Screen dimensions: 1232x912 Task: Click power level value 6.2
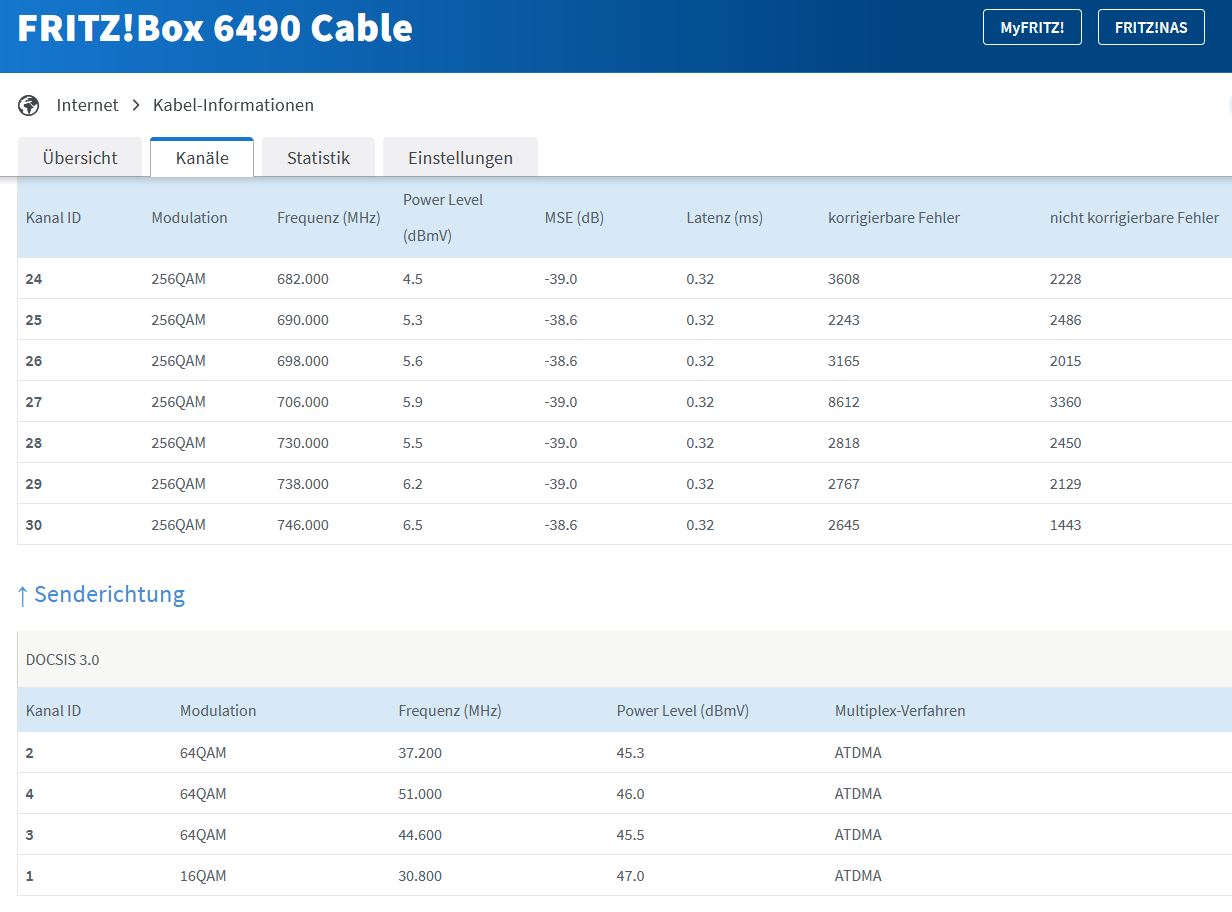click(x=413, y=484)
